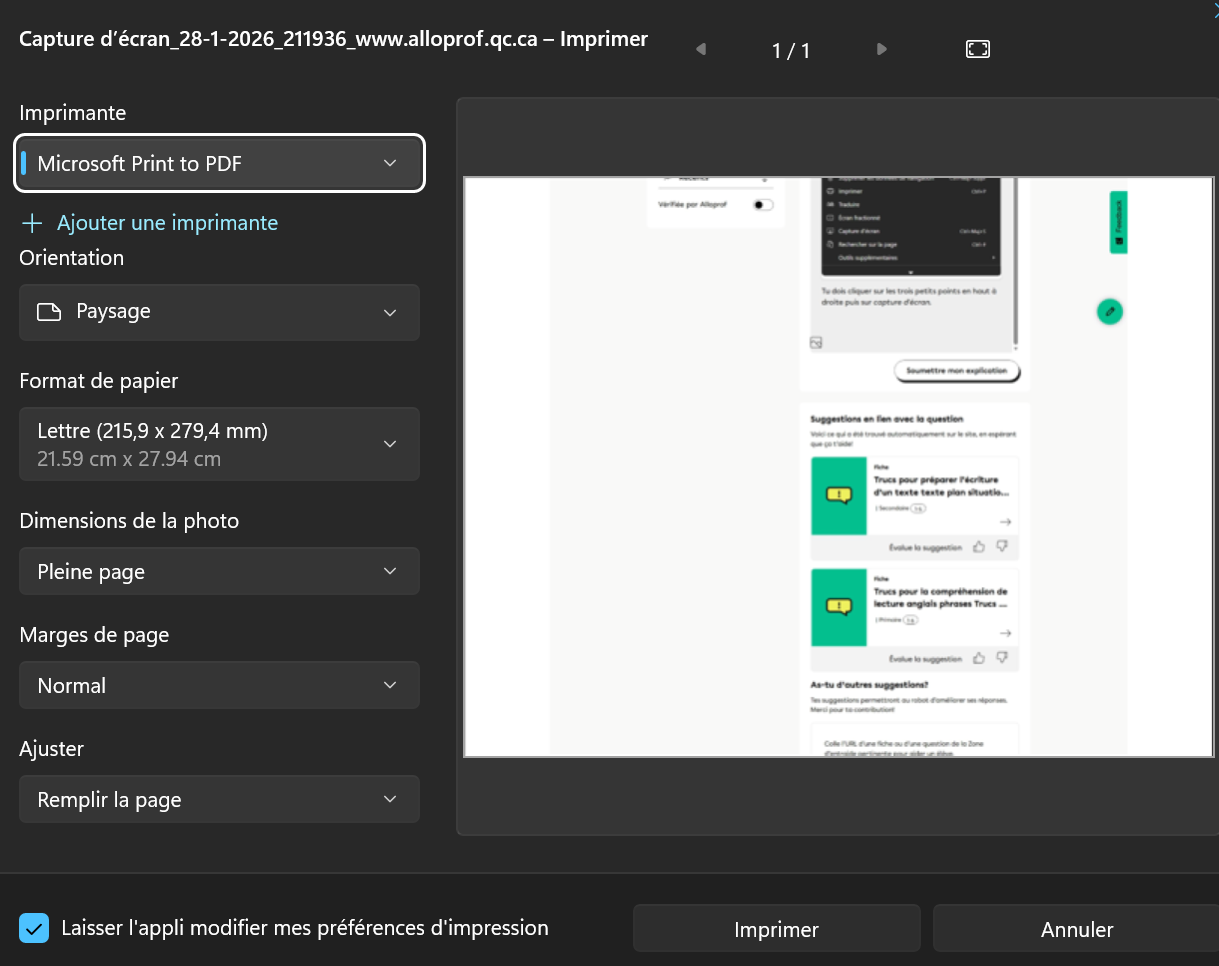Open the Microsoft Print to PDF printer dropdown
Viewport: 1219px width, 966px height.
[x=220, y=163]
